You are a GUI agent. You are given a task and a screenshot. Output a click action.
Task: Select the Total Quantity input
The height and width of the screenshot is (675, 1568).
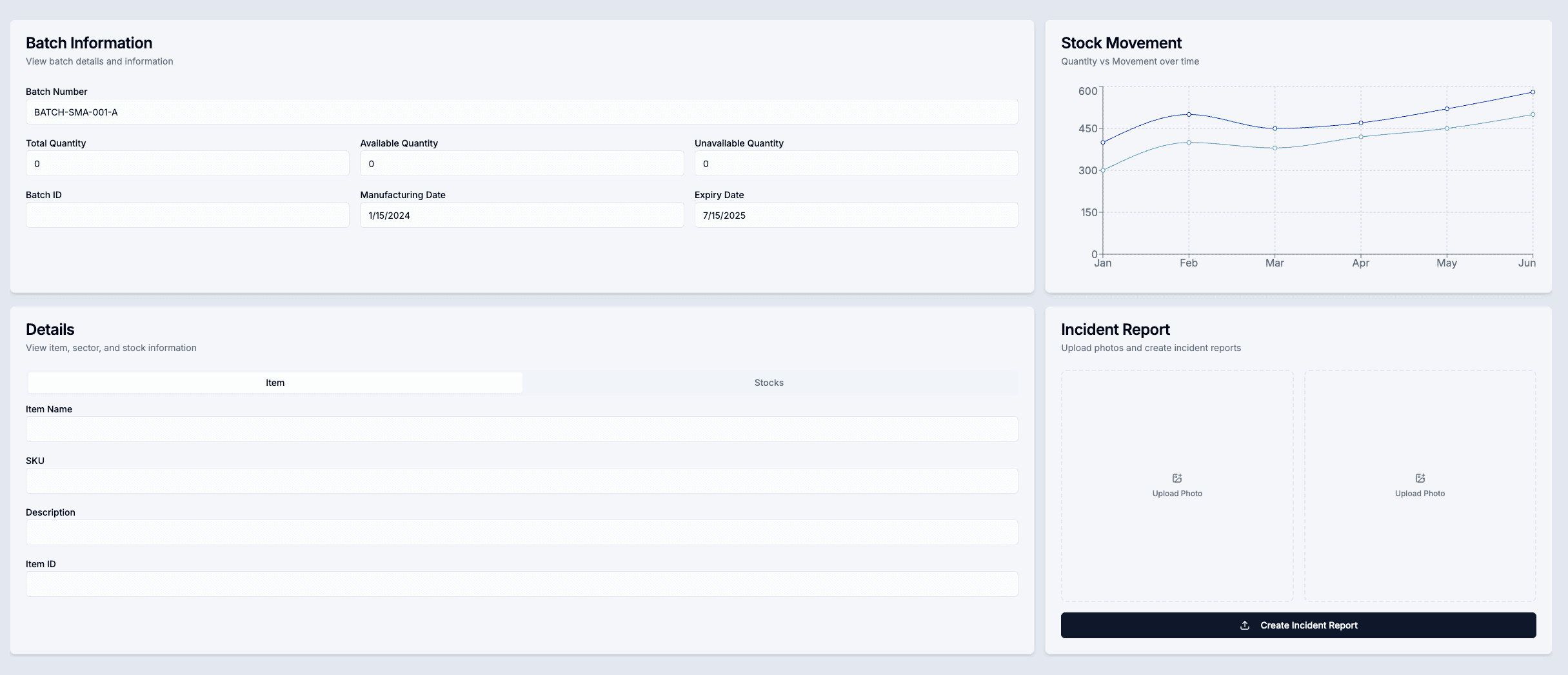tap(187, 163)
